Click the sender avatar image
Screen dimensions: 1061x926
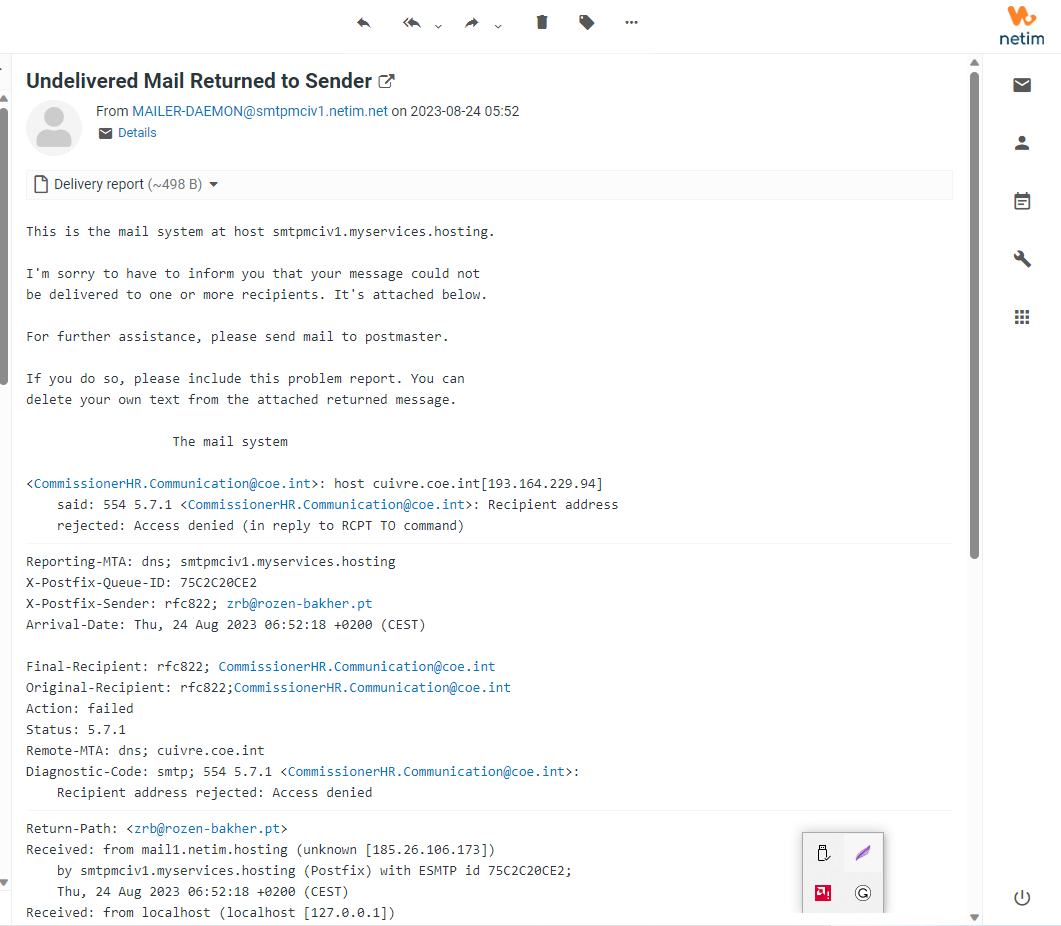54,128
